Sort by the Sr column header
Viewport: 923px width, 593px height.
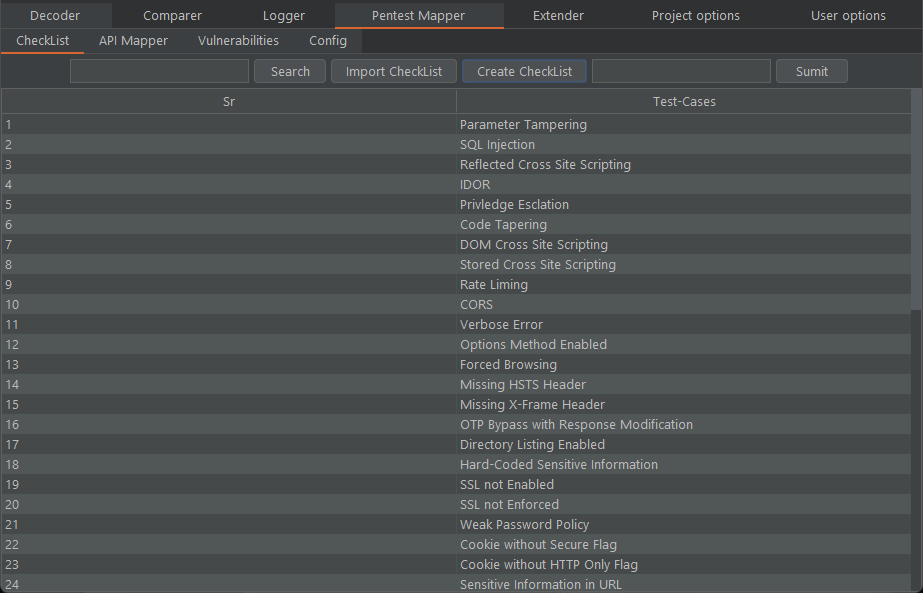[x=229, y=102]
